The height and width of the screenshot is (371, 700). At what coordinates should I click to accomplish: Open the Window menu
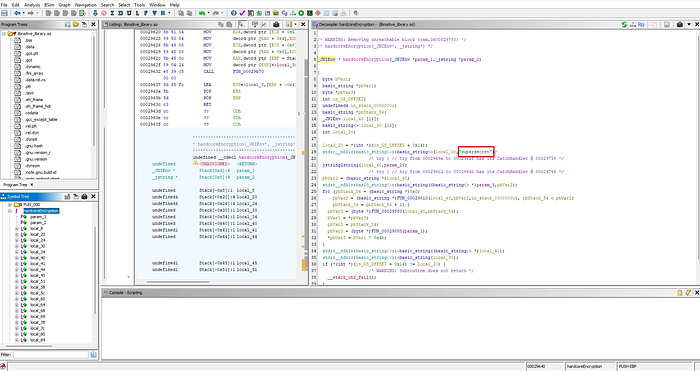click(x=157, y=4)
